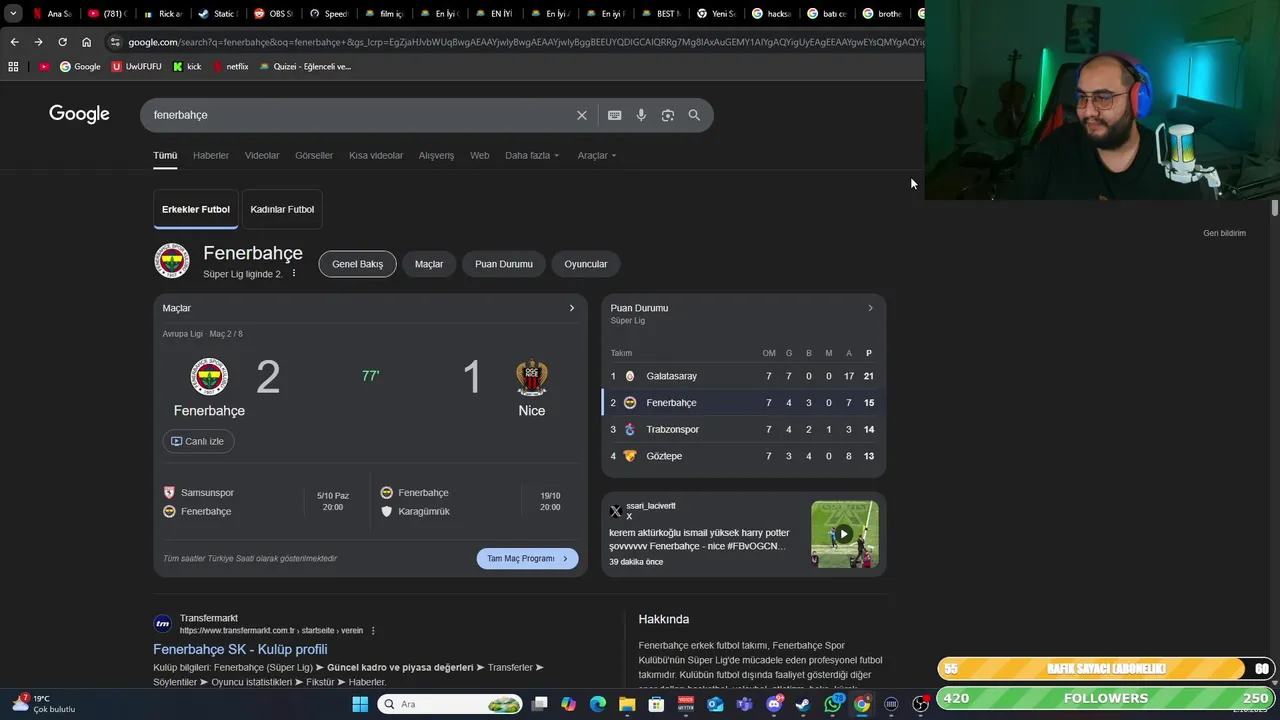
Task: Click the Geri bildirim link
Action: point(1224,233)
